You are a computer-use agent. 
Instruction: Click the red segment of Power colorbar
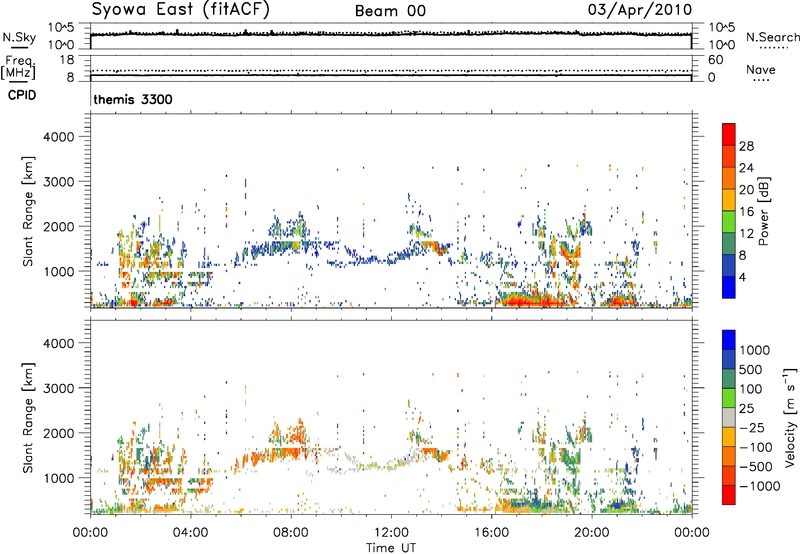point(729,134)
